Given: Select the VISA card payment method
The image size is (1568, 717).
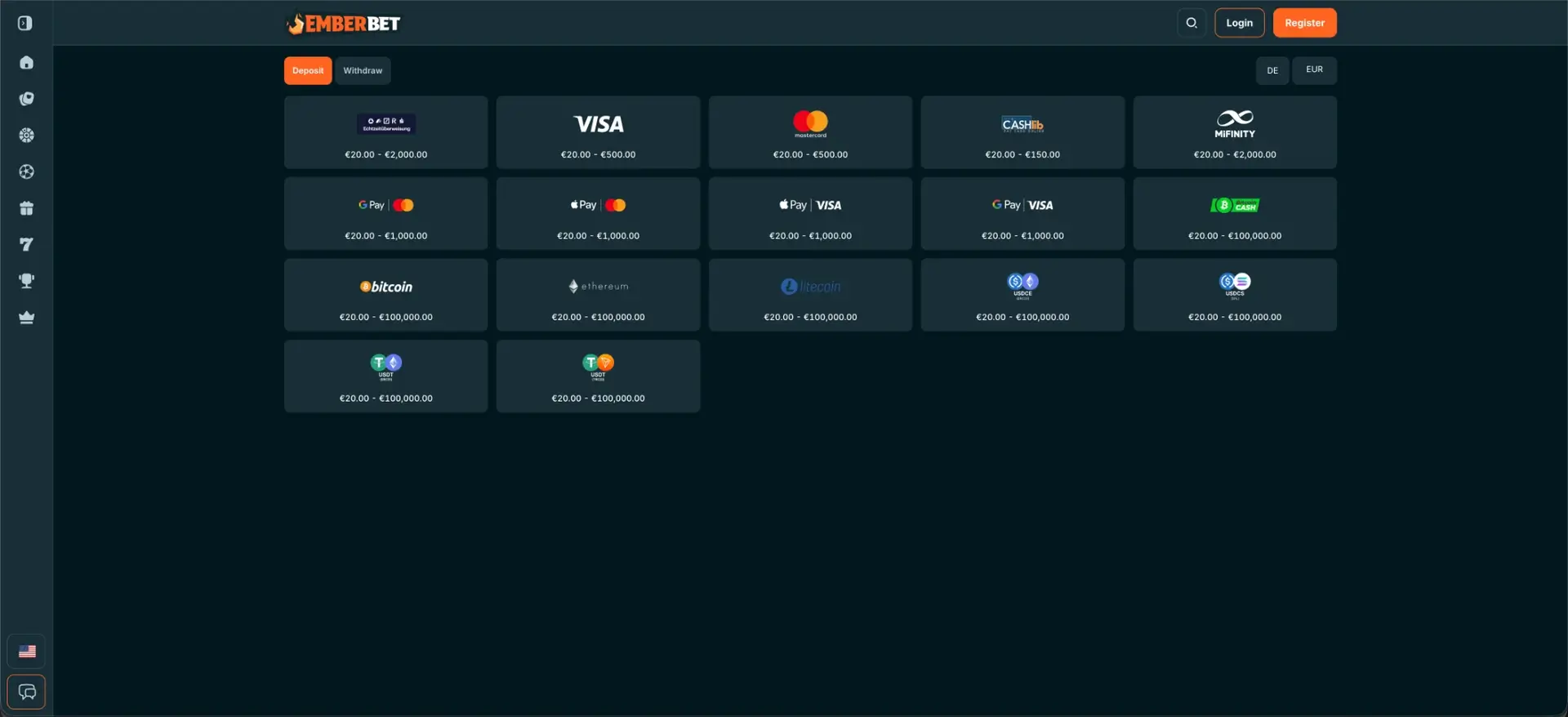Looking at the screenshot, I should click(x=598, y=132).
